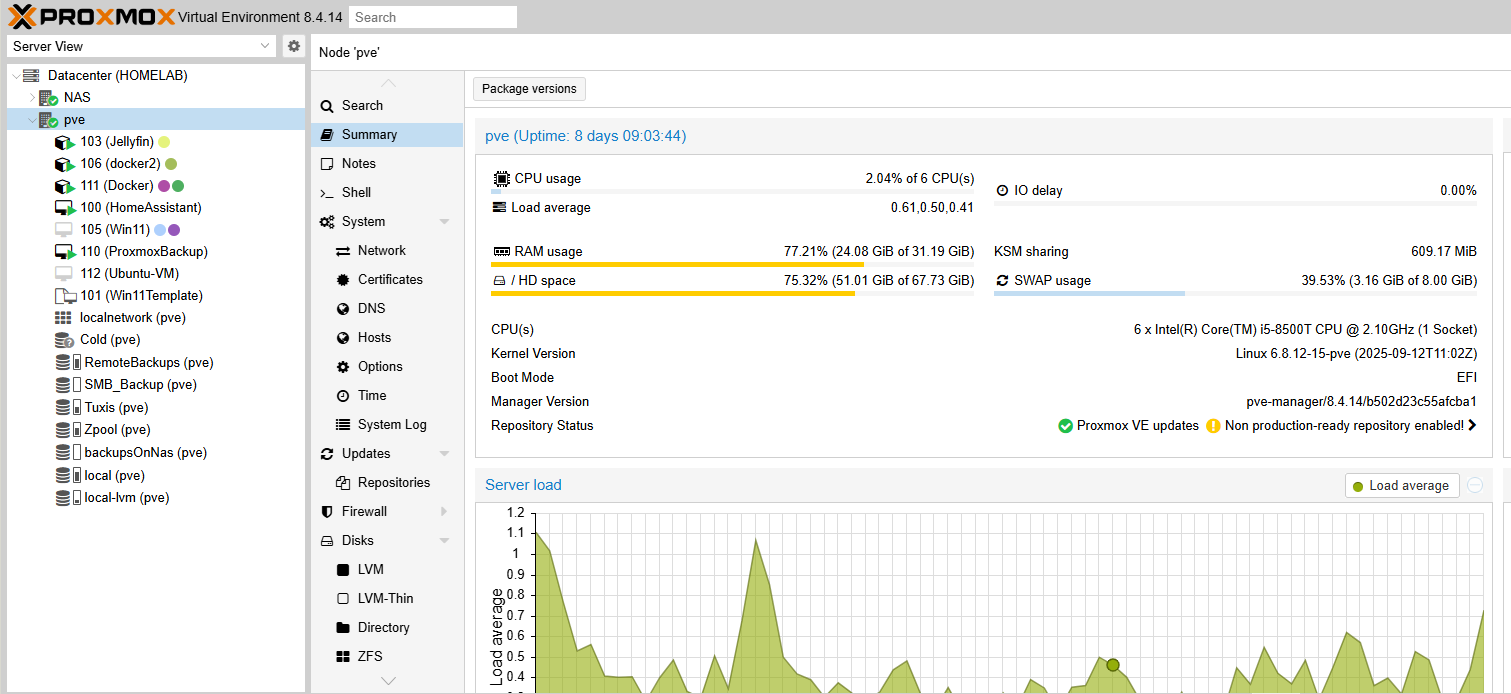Viewport: 1511px width, 694px height.
Task: Click the localnetwork (pve) grid icon
Action: pyautogui.click(x=63, y=318)
